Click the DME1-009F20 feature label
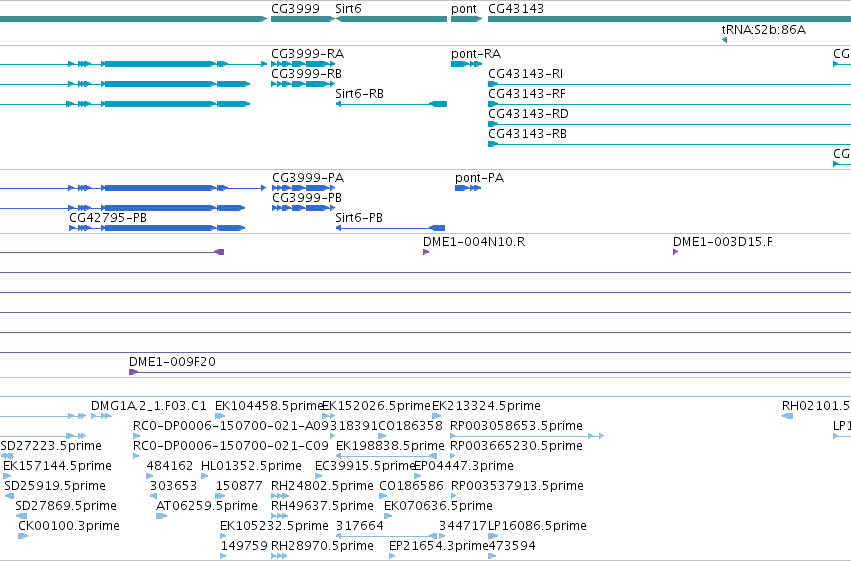 click(x=172, y=362)
